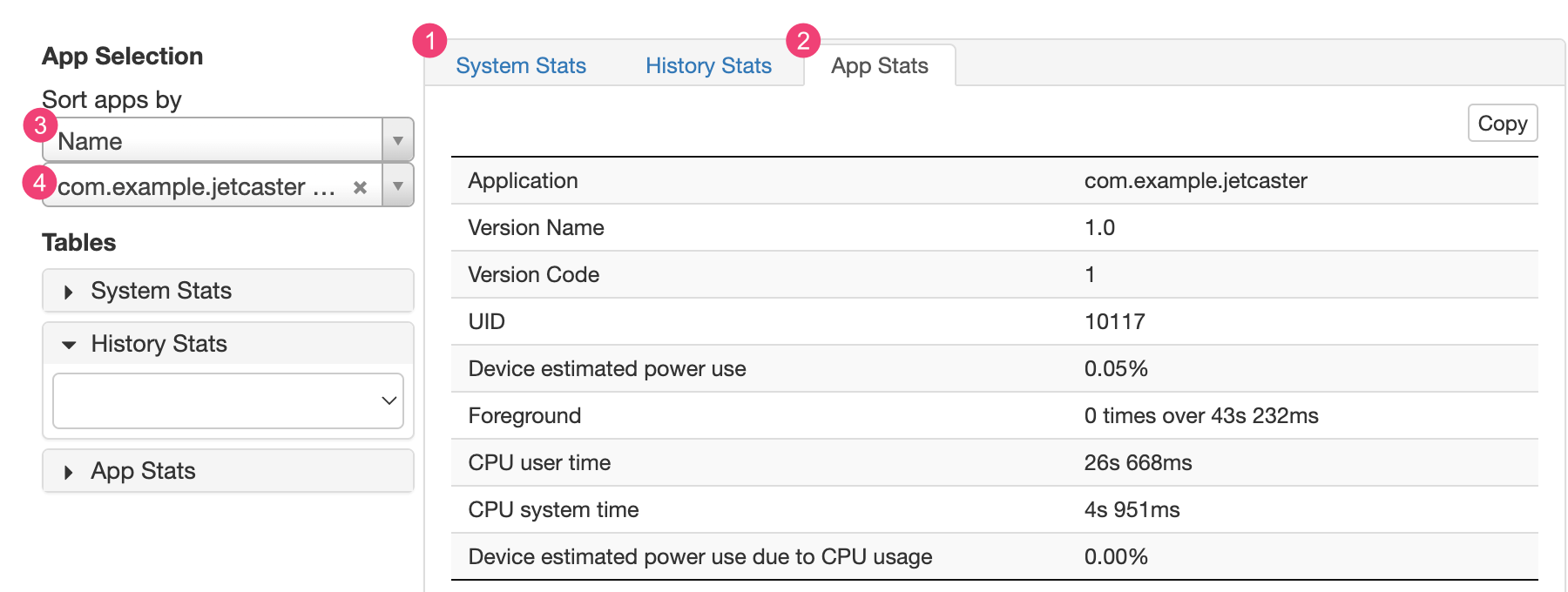The height and width of the screenshot is (592, 1568).
Task: Click the Application row value com.example.jetcaster
Action: point(1195,181)
